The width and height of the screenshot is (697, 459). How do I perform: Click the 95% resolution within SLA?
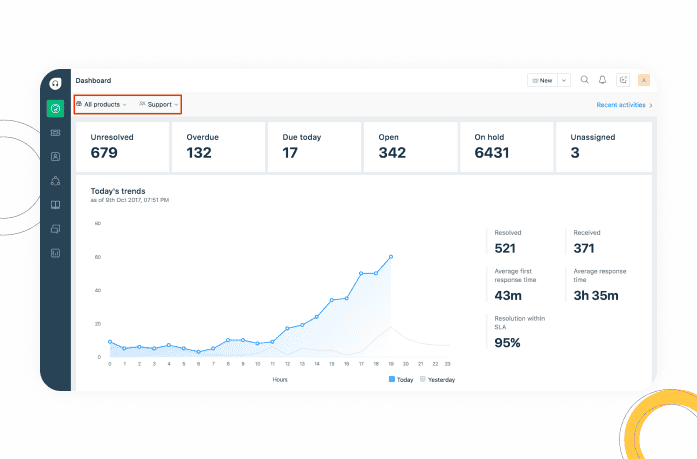click(x=507, y=343)
